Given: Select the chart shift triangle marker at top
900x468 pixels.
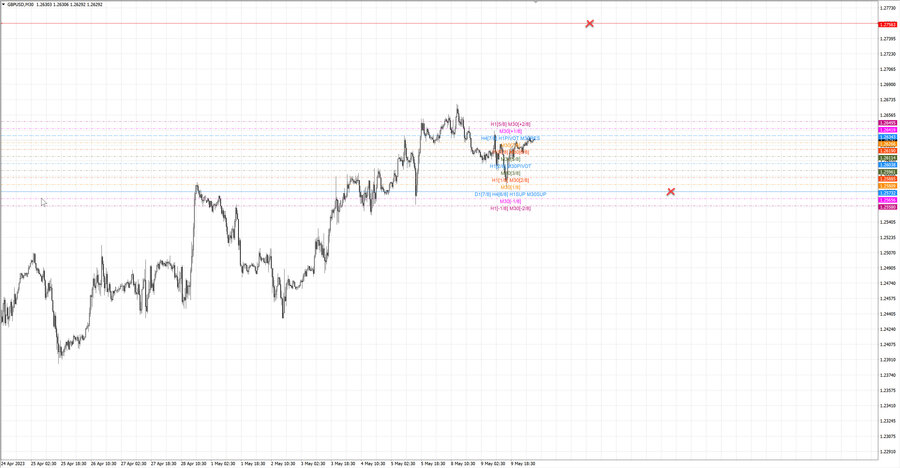Looking at the screenshot, I should click(536, 2).
